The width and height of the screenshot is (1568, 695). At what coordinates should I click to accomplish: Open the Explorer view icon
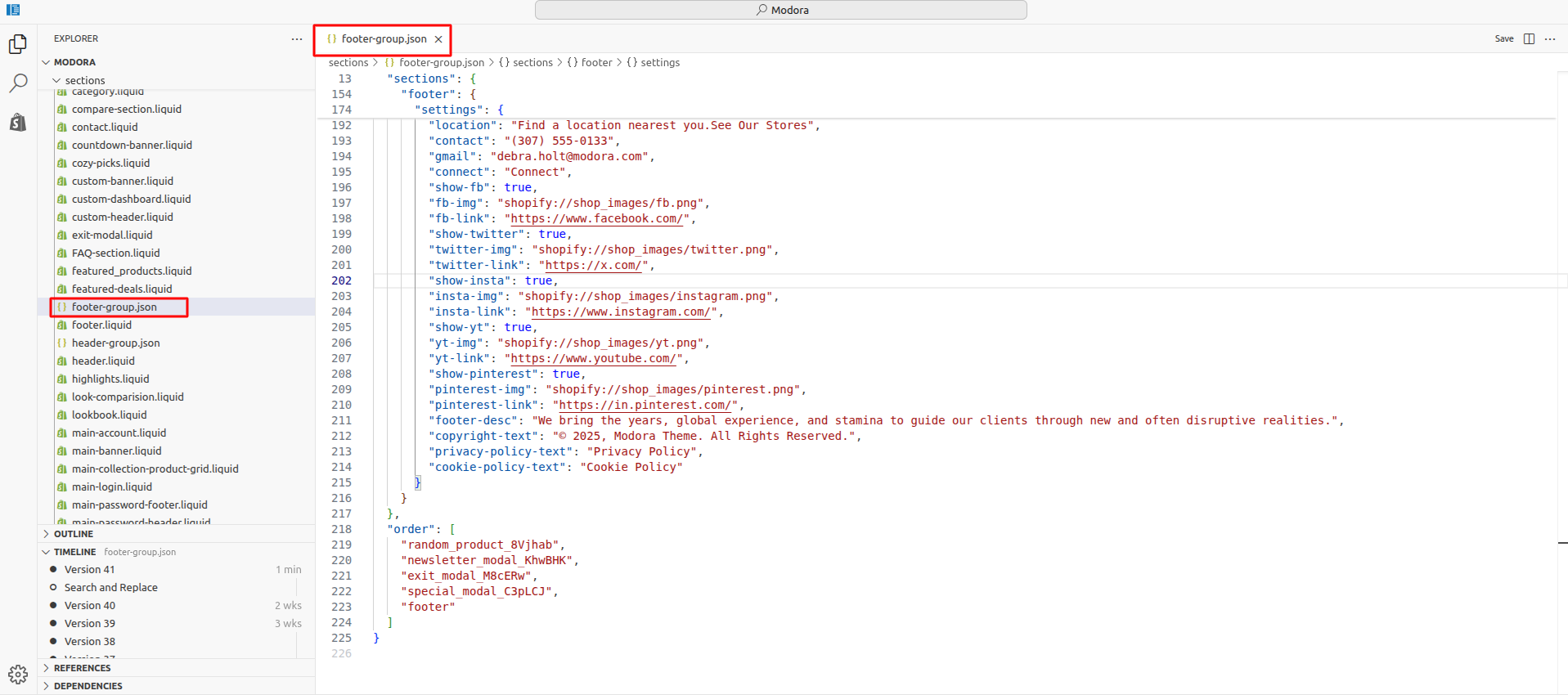(x=18, y=44)
